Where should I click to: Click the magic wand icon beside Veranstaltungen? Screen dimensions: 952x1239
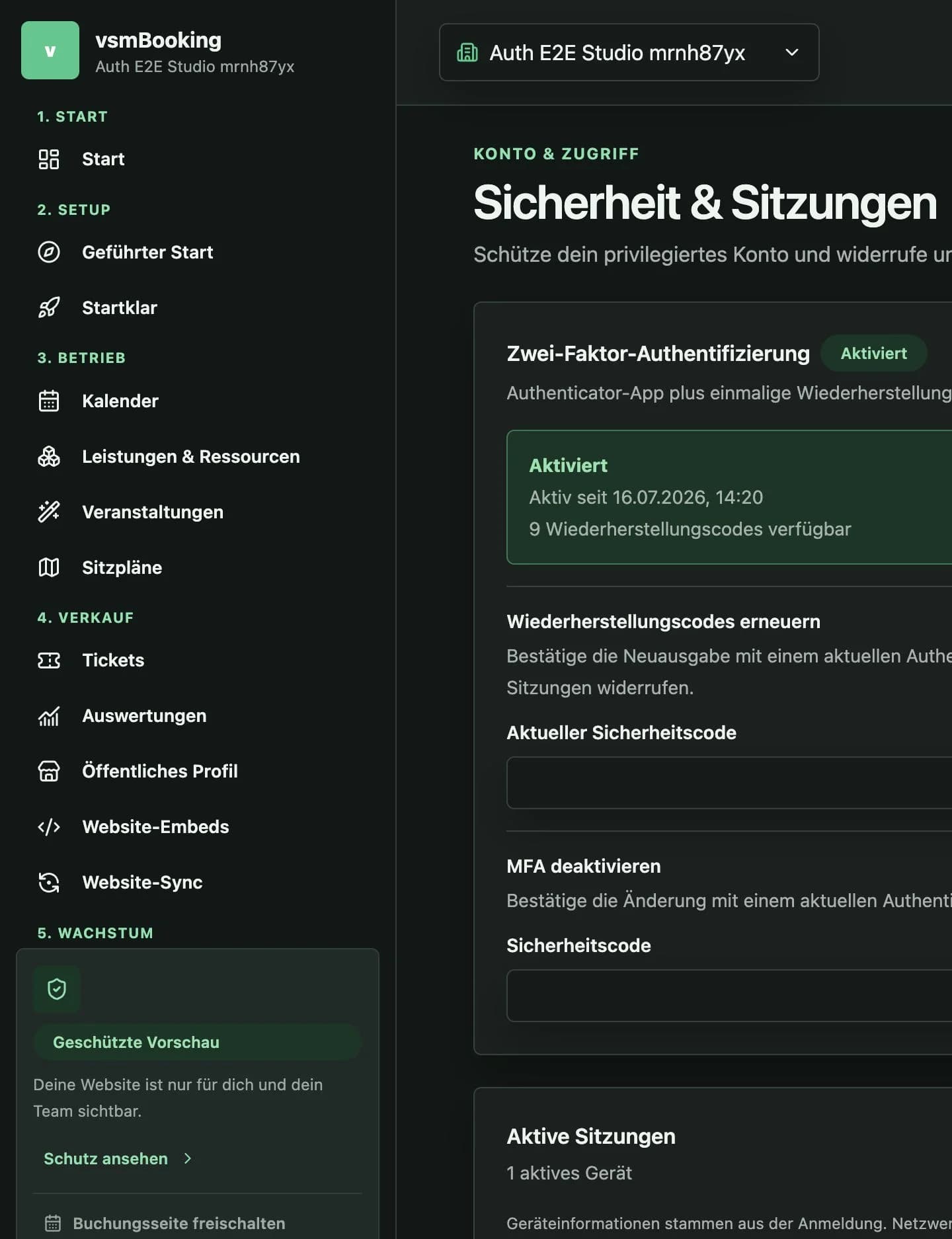pyautogui.click(x=49, y=512)
